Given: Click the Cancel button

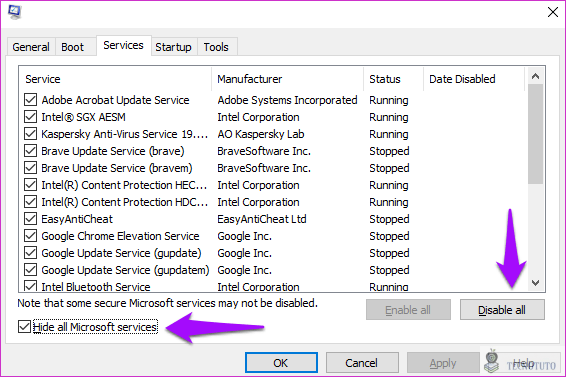Looking at the screenshot, I should [362, 363].
